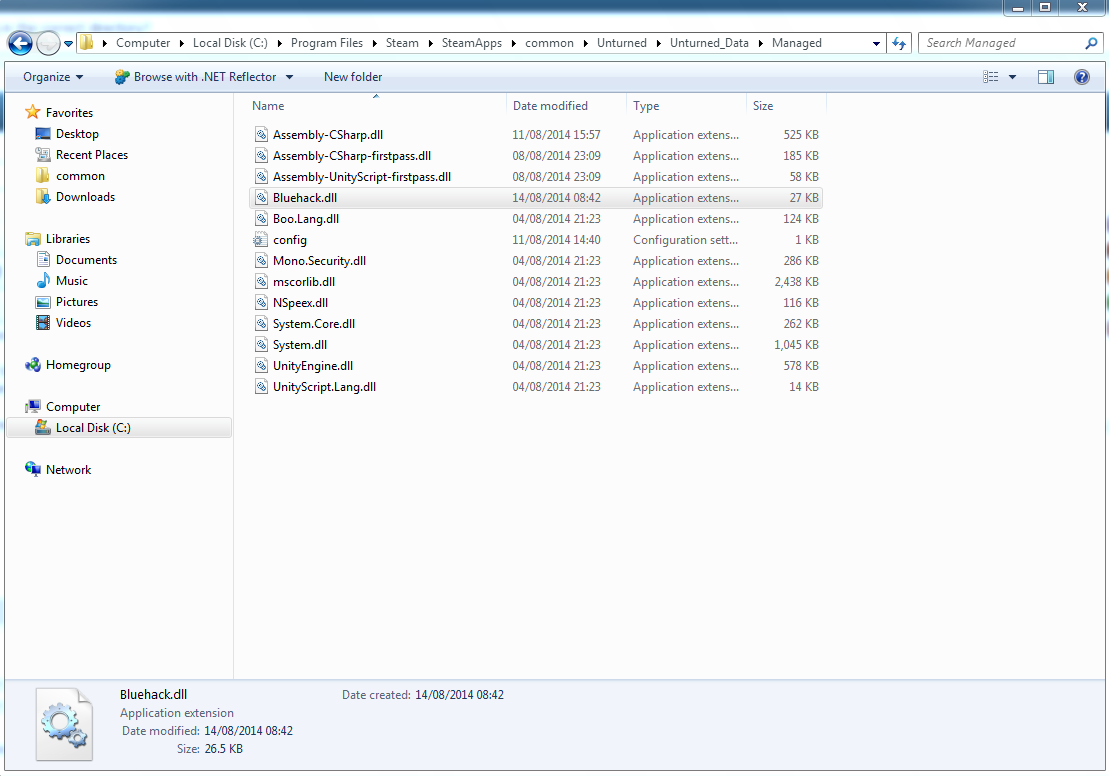Click the Bluehack.dll file icon
This screenshot has width=1109, height=776.
[261, 197]
